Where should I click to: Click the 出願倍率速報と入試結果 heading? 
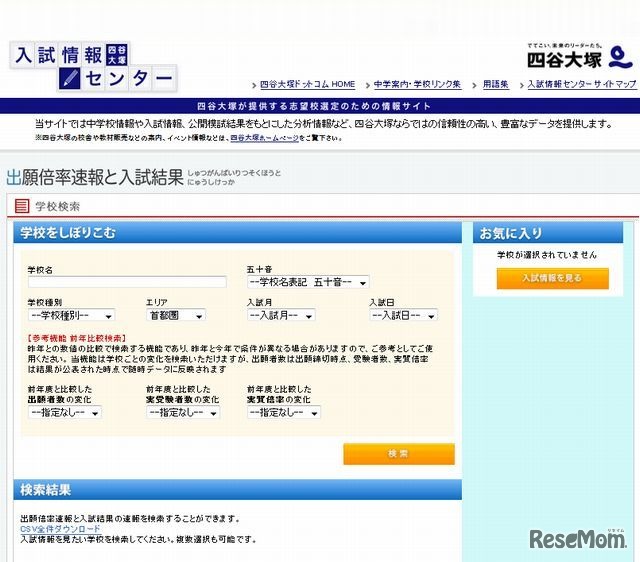click(95, 178)
